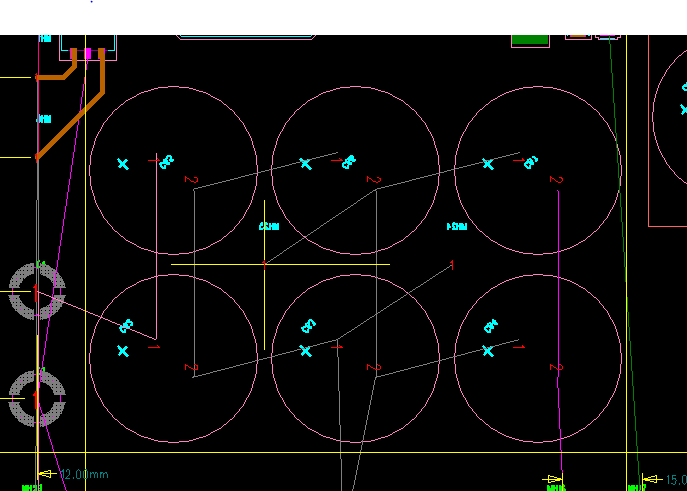The width and height of the screenshot is (687, 491).
Task: Select the upper gray ring via pad
Action: pyautogui.click(x=37, y=290)
